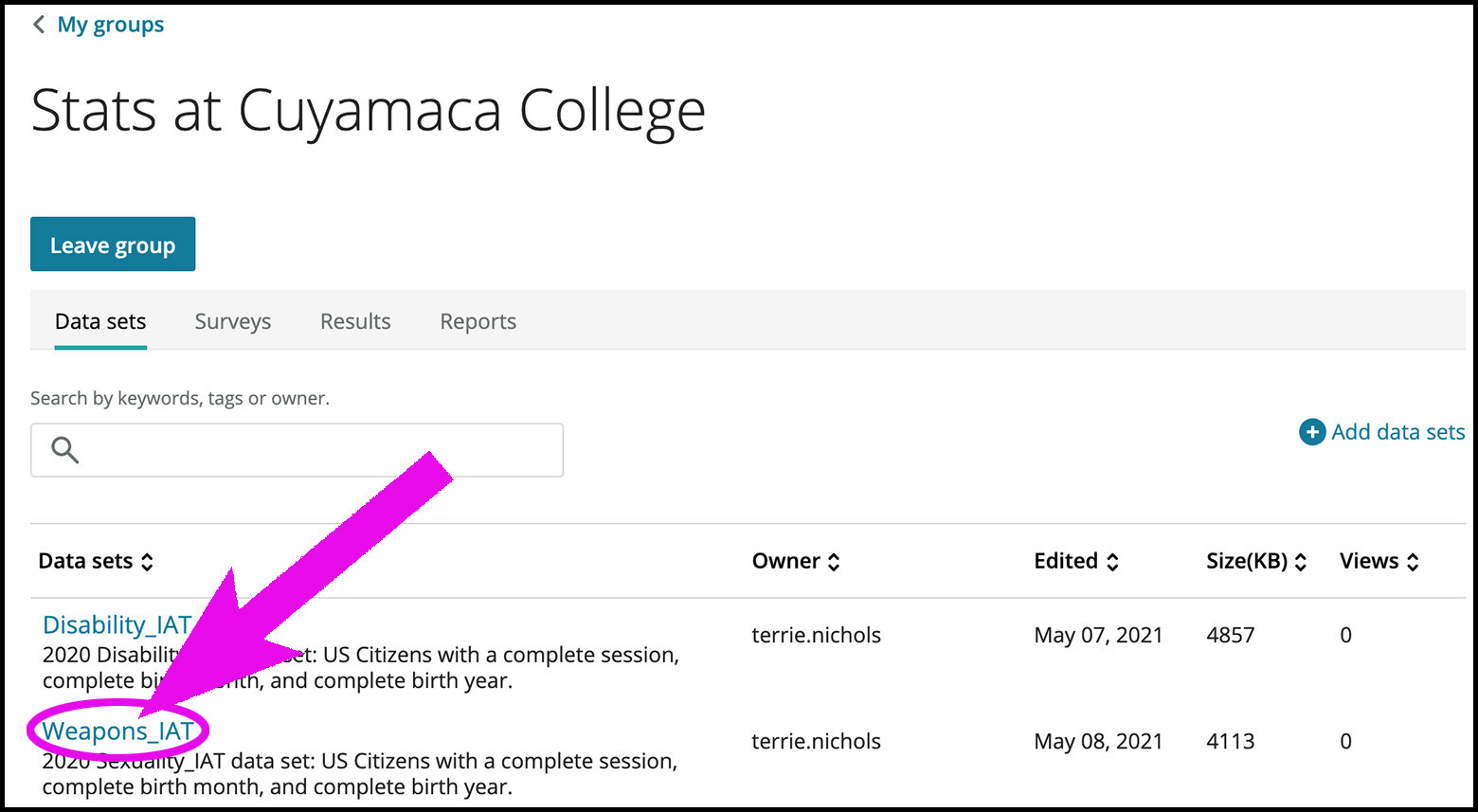1478x812 pixels.
Task: Open the Weapons_IAT data set
Action: pyautogui.click(x=118, y=731)
